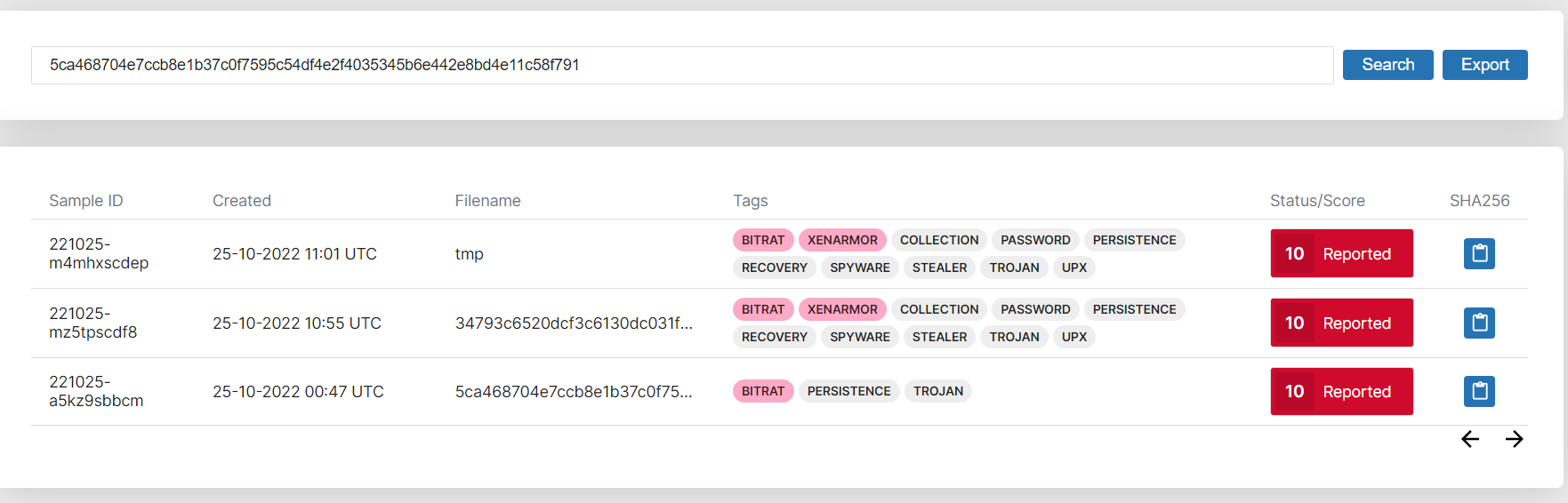Open sample ID 221025-mz5tpscdf8
Screen dimensions: 1568x503
pos(92,323)
